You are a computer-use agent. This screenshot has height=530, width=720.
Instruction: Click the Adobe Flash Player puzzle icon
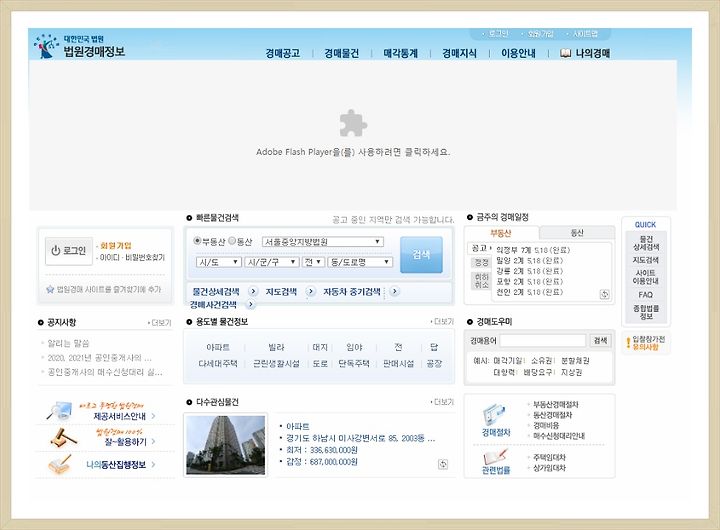point(353,123)
